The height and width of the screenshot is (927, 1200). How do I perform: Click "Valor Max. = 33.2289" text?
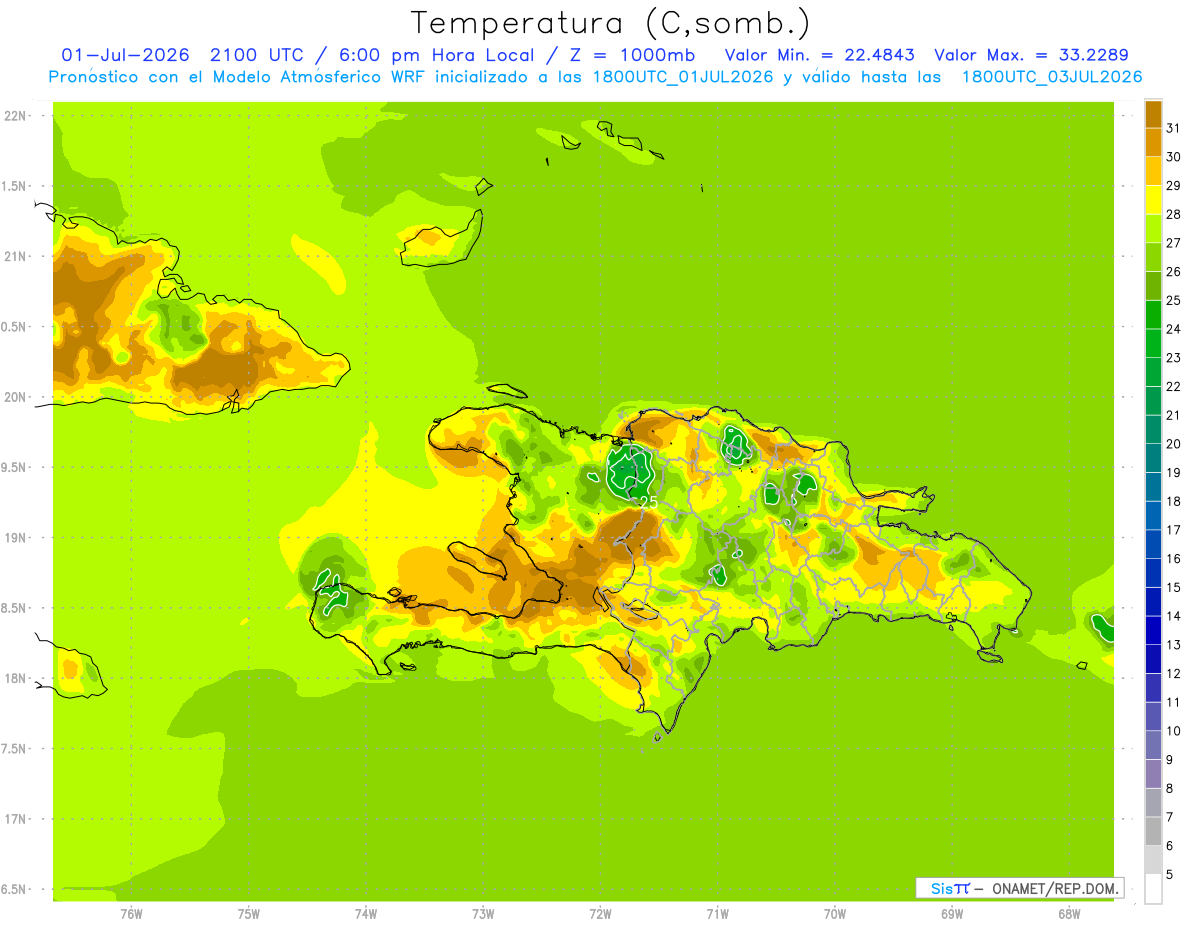[x=1031, y=55]
